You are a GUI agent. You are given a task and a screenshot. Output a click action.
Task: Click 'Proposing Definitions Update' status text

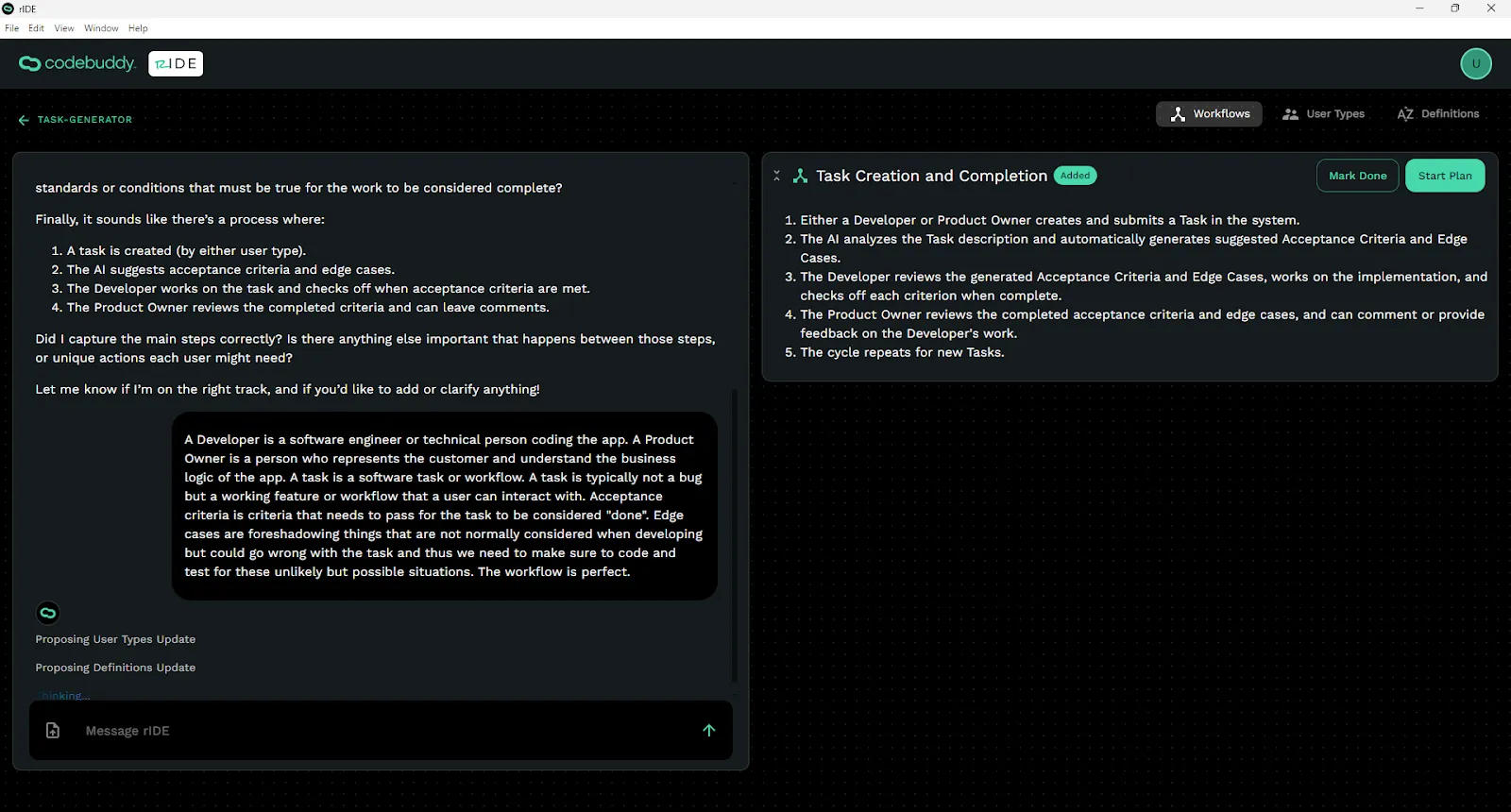click(x=115, y=668)
